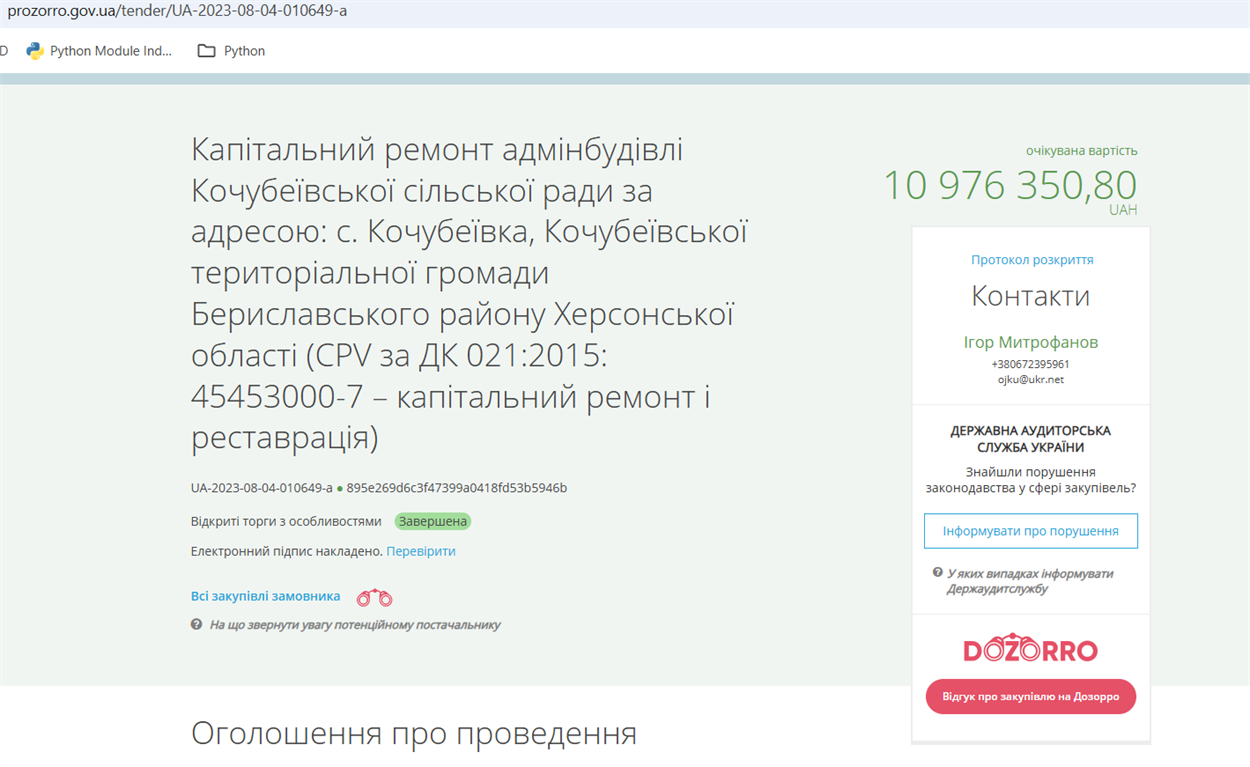Viewport: 1250px width, 767px height.
Task: Click Оголошення про проведення heading
Action: (414, 733)
